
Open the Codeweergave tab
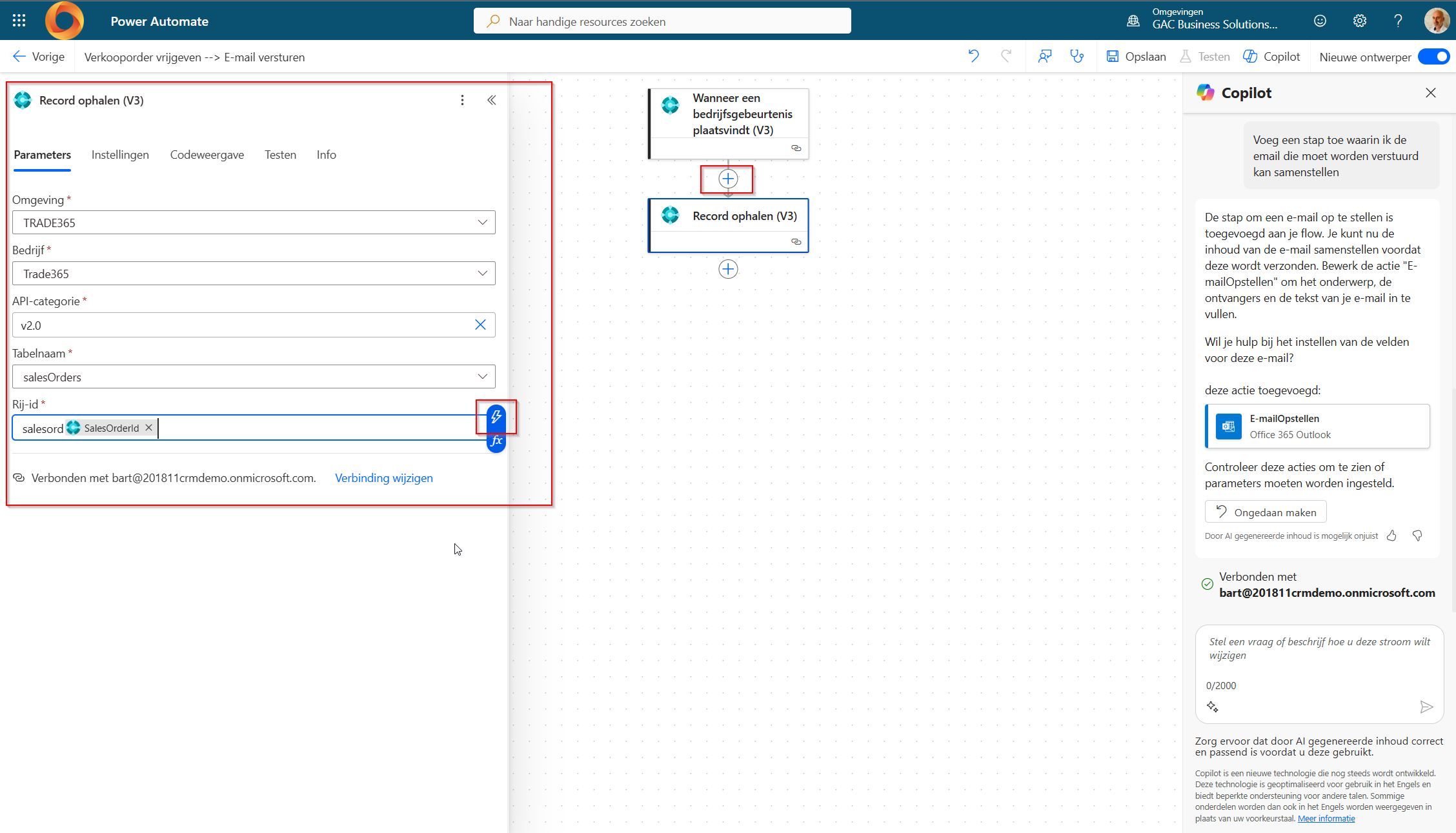207,155
